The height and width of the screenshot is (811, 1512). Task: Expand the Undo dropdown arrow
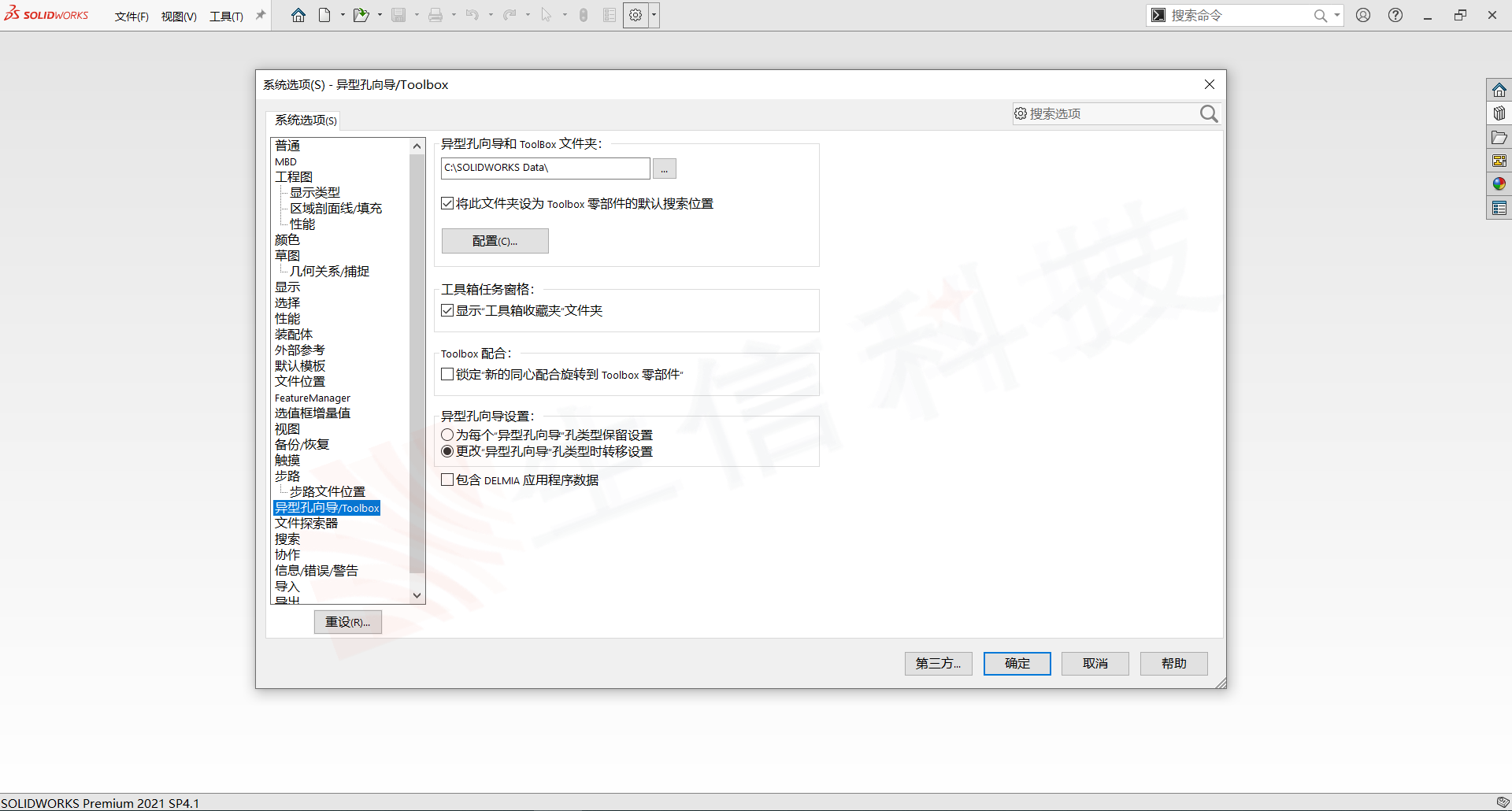[491, 15]
